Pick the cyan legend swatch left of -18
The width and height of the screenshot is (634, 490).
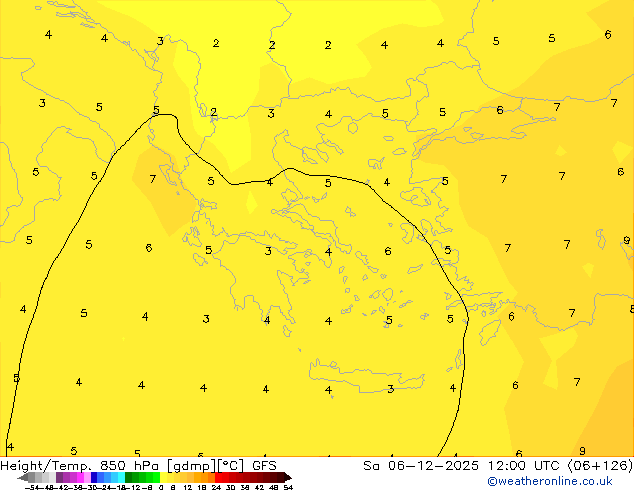click(x=121, y=477)
